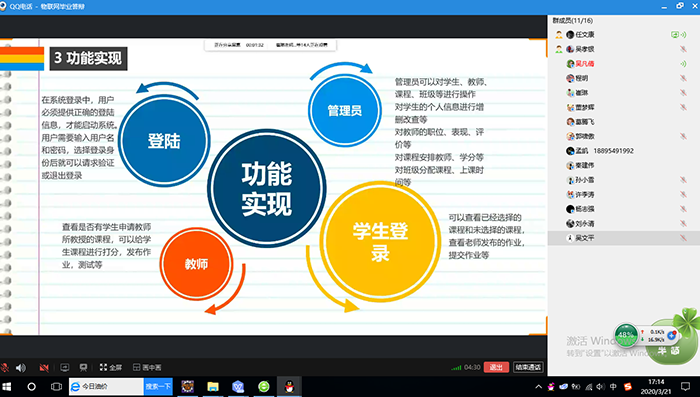Viewport: 700px width, 397px height.
Task: Click the presentation whiteboard icon
Action: click(x=83, y=368)
